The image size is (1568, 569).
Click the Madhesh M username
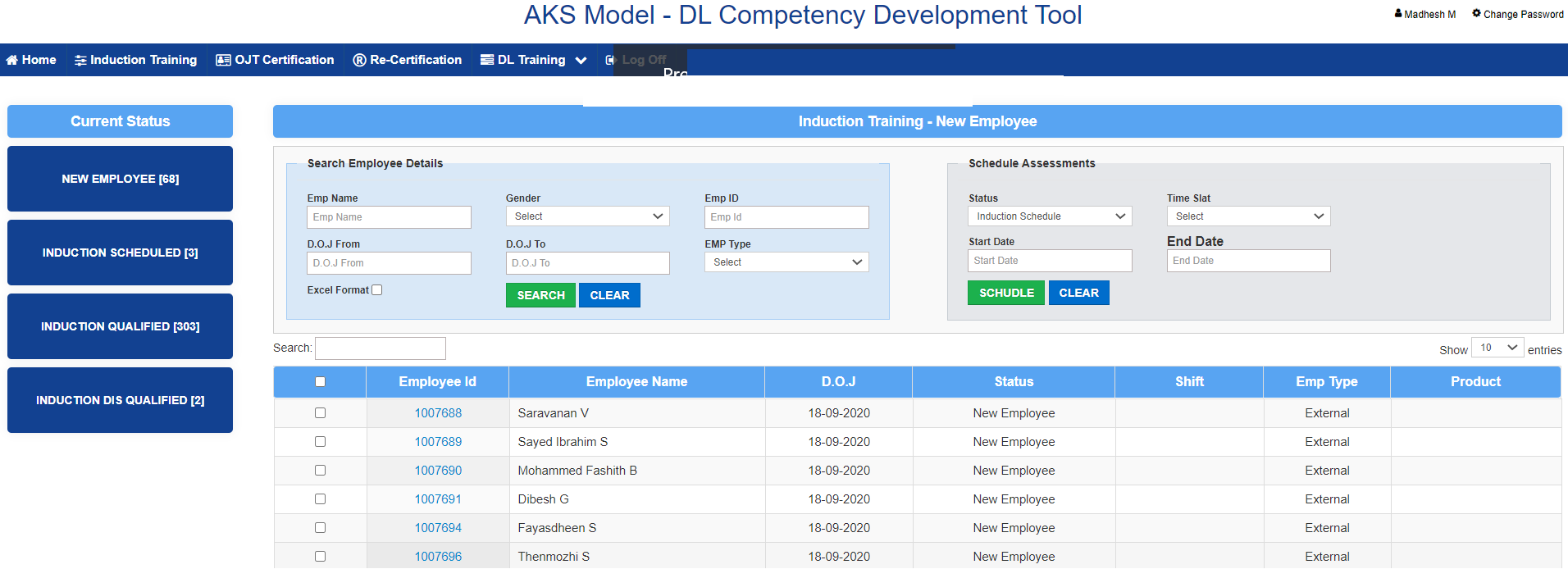pos(1429,14)
